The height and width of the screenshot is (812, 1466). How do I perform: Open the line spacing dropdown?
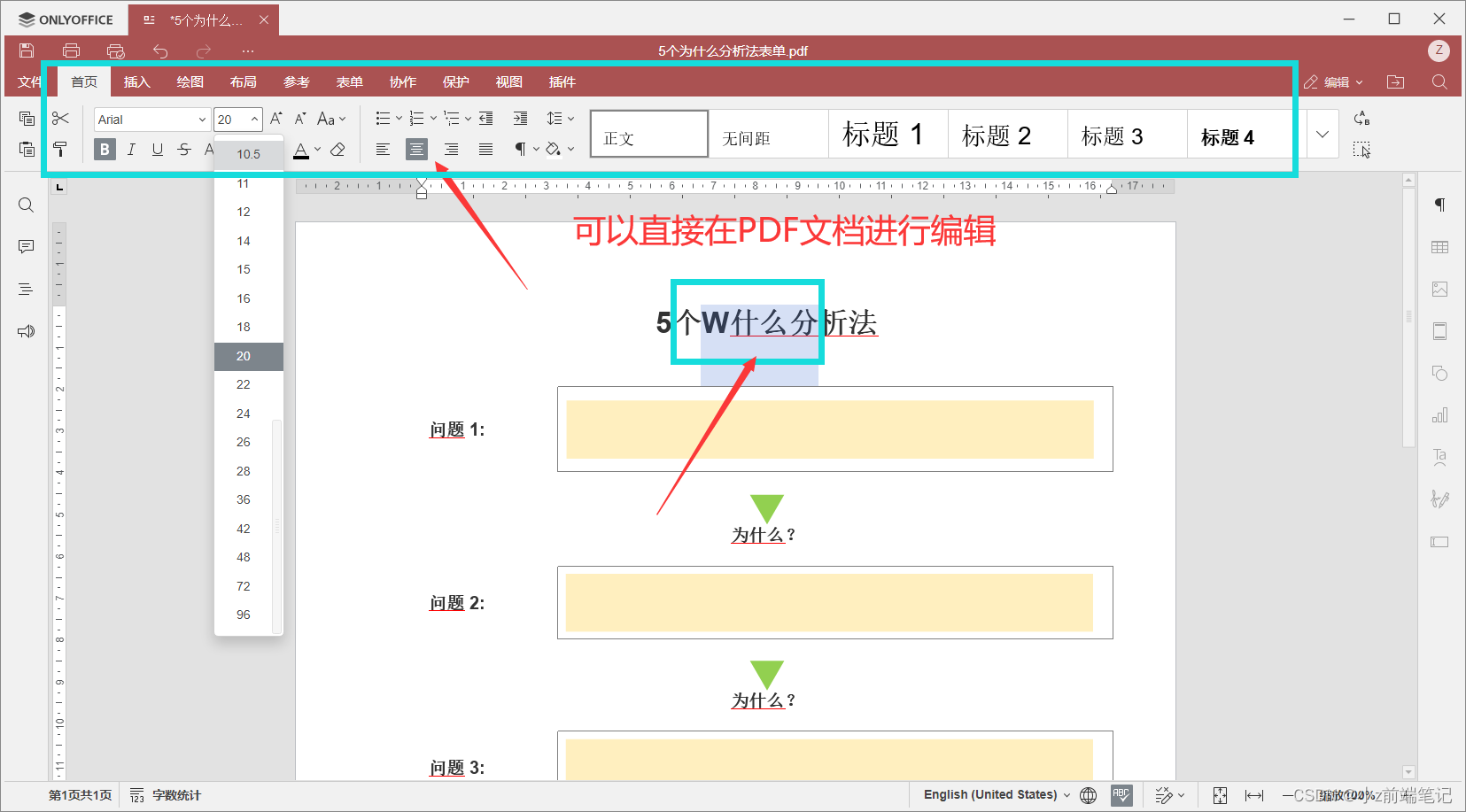click(x=560, y=119)
